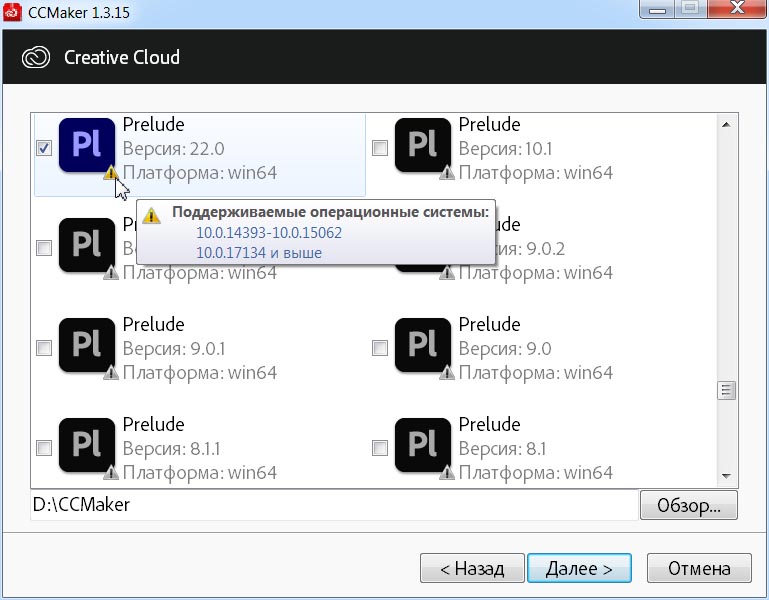Click the text Версия: 8.1.1
Image resolution: width=769 pixels, height=600 pixels.
(x=171, y=449)
